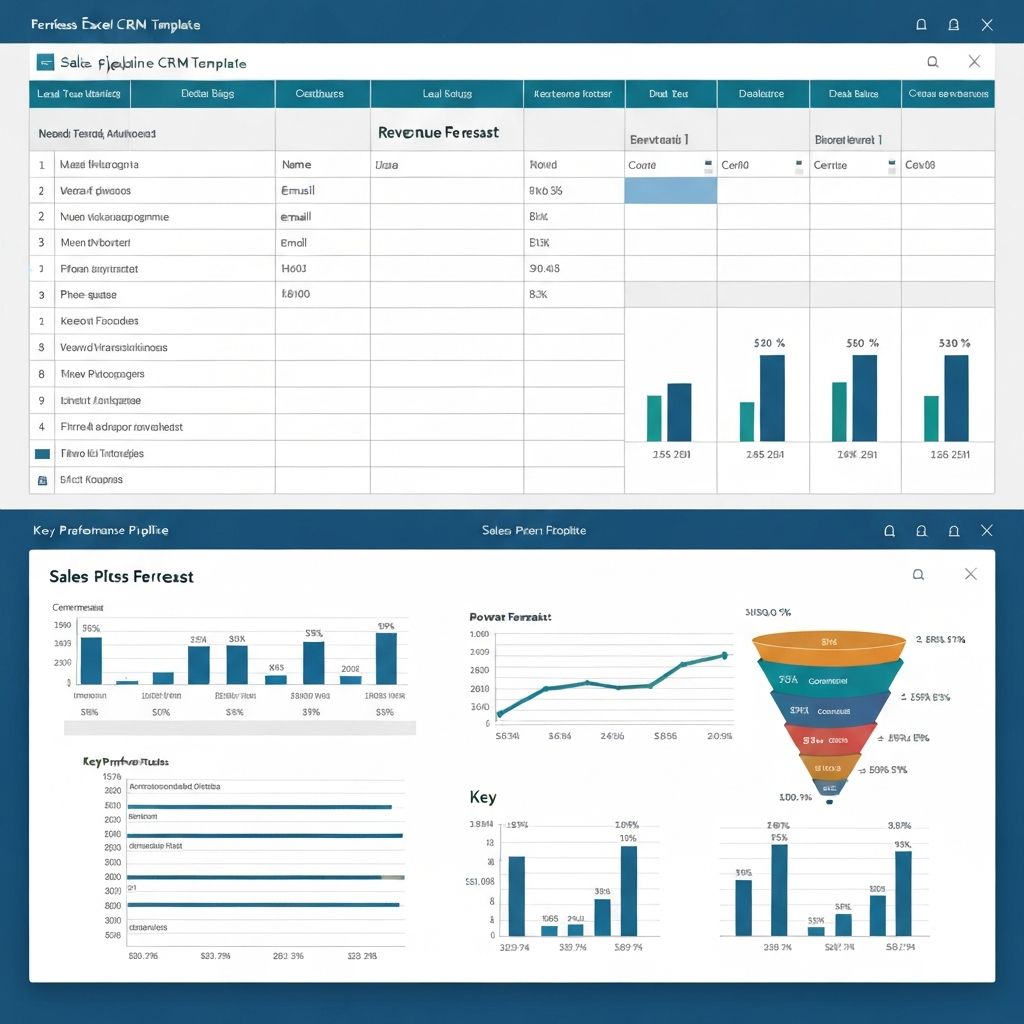The height and width of the screenshot is (1024, 1024).
Task: Click the red funnel segment
Action: coord(829,740)
